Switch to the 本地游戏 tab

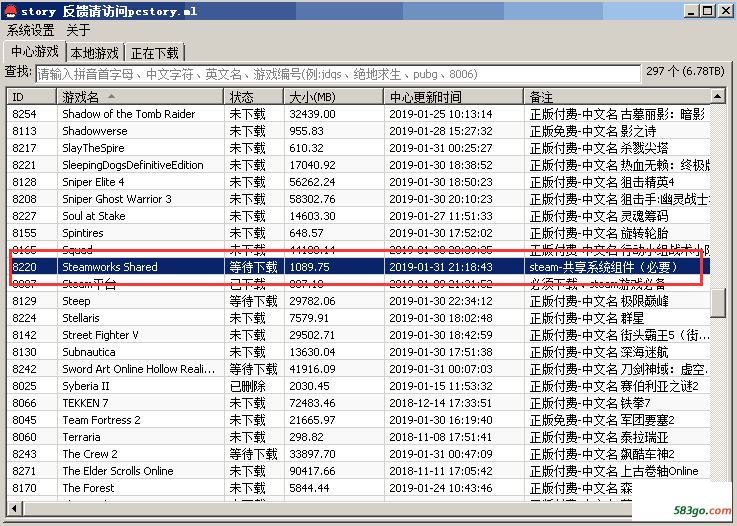click(x=95, y=53)
